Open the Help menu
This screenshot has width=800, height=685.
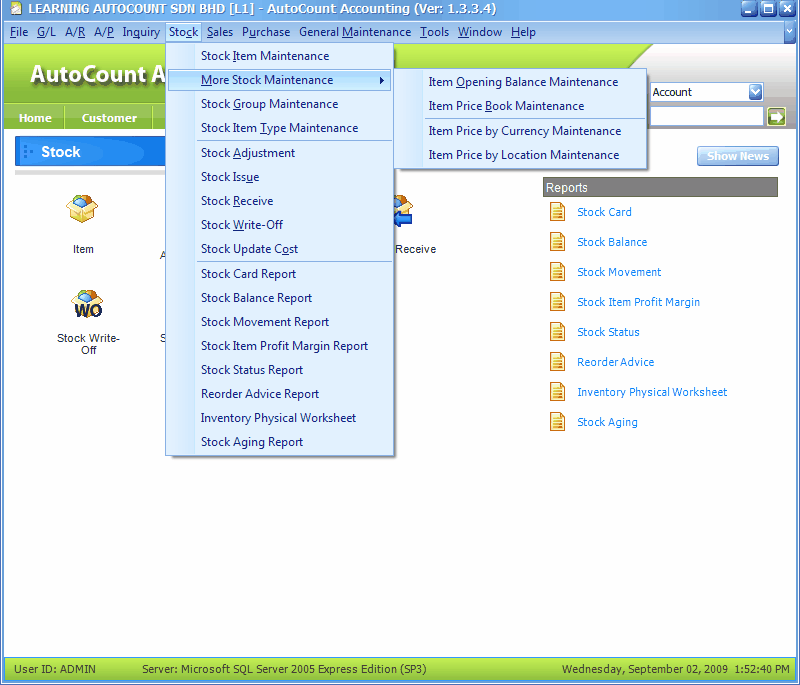tap(523, 32)
